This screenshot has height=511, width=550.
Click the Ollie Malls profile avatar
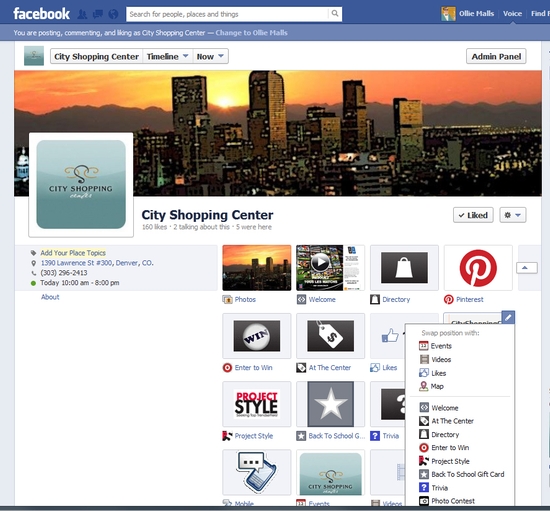[448, 14]
